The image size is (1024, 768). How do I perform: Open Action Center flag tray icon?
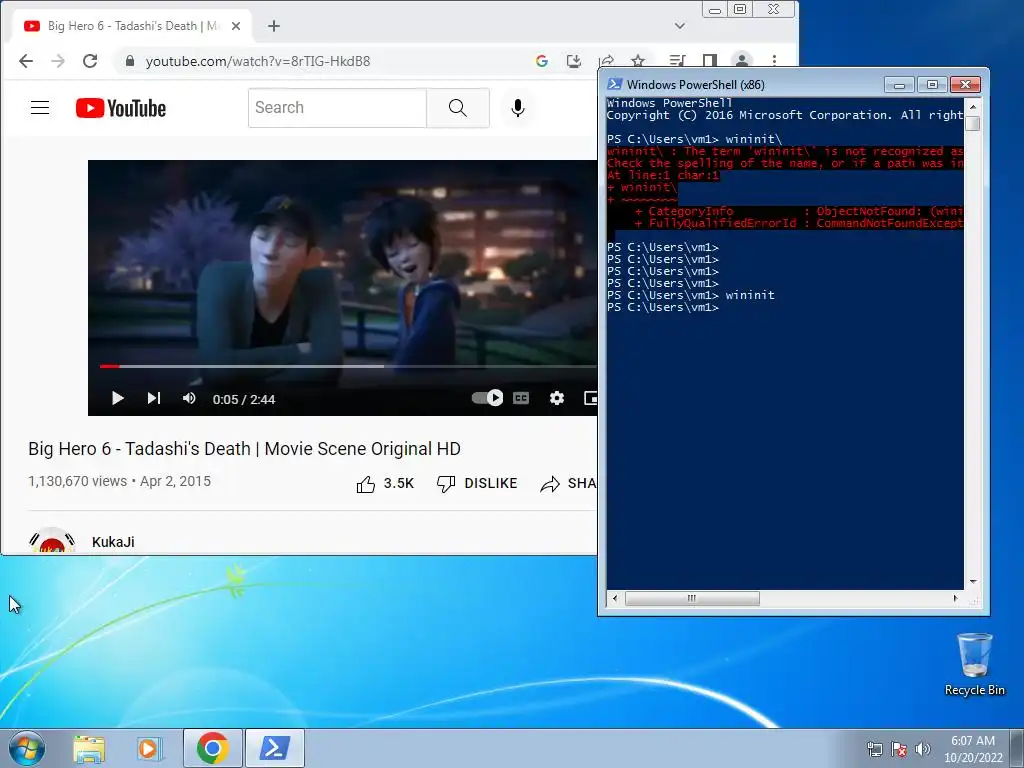point(899,749)
